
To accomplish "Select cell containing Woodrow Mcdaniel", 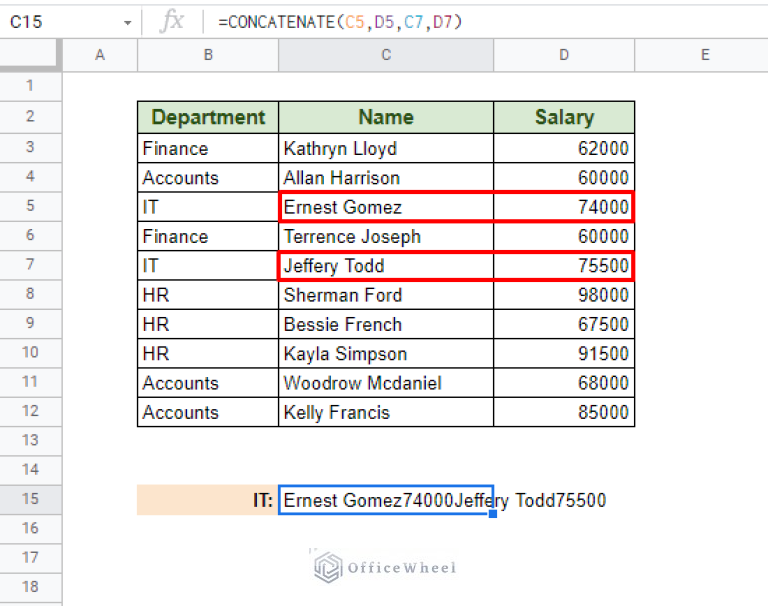I will click(x=386, y=383).
